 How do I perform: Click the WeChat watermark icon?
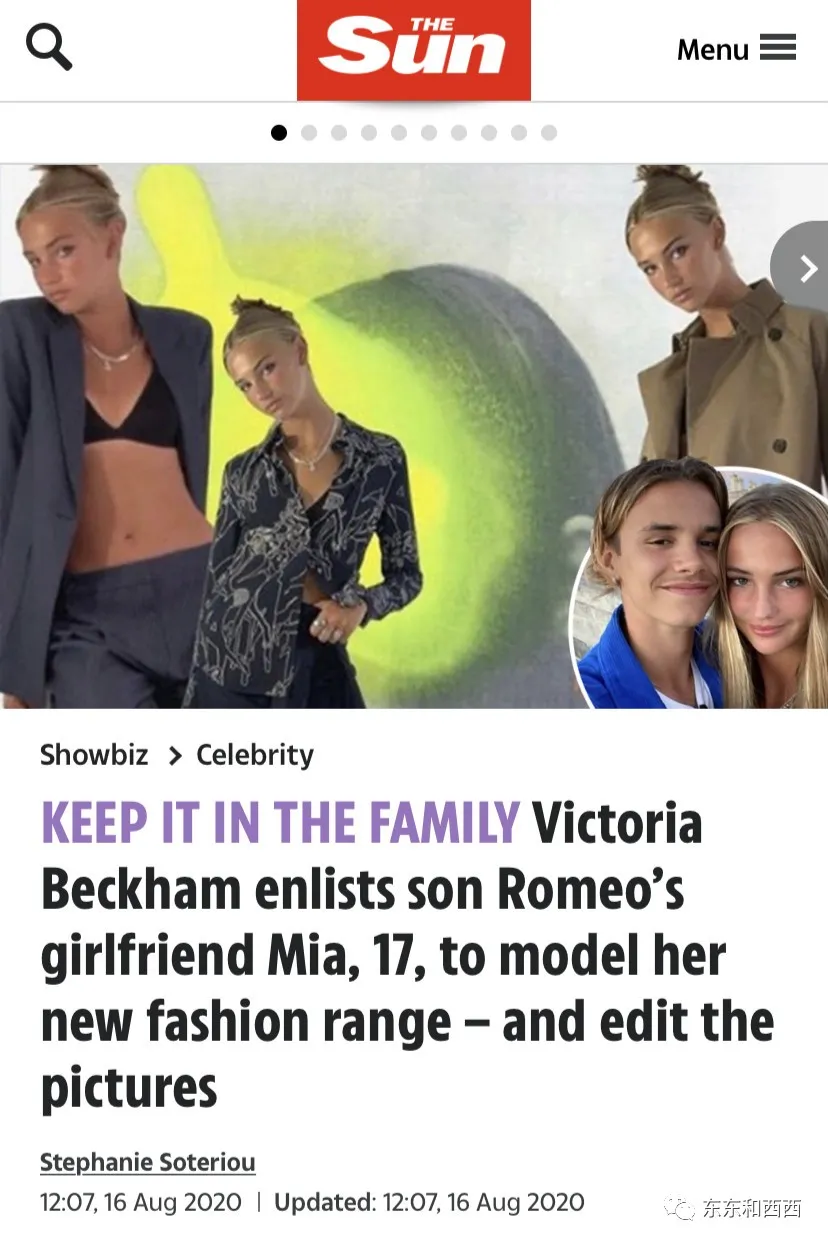(x=682, y=1208)
